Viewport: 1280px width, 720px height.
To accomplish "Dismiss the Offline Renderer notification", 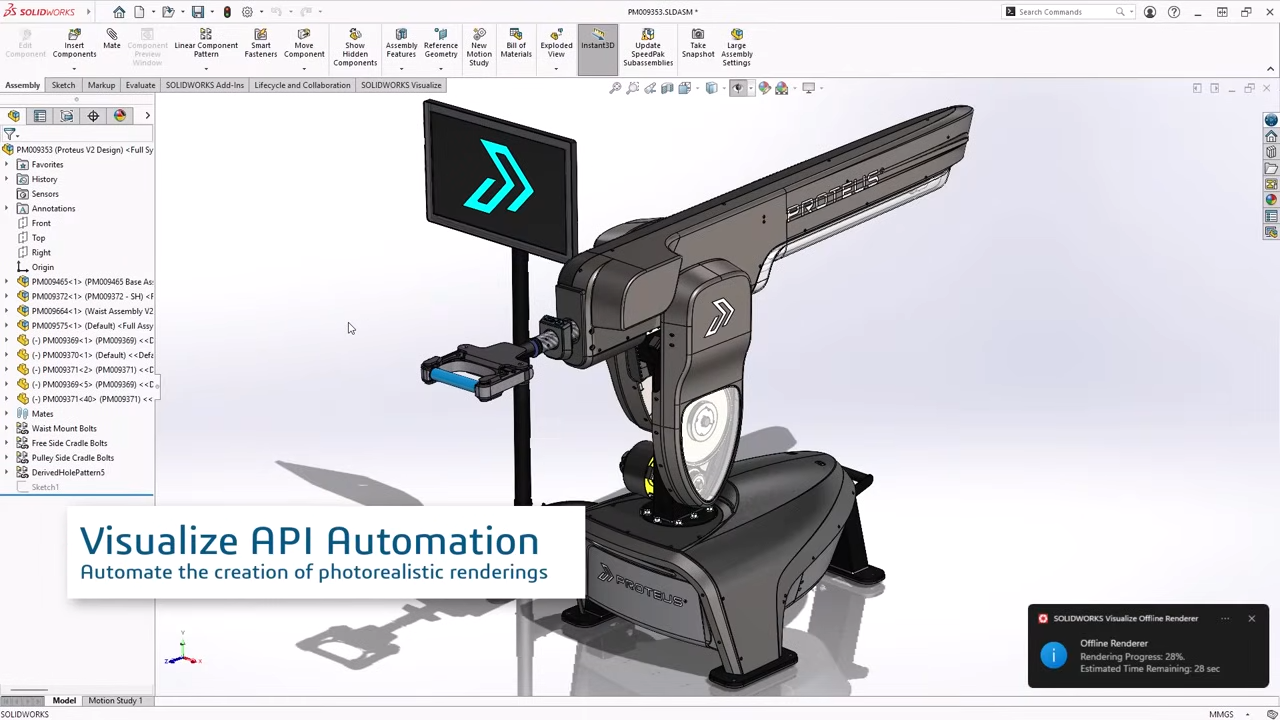I will click(1251, 618).
